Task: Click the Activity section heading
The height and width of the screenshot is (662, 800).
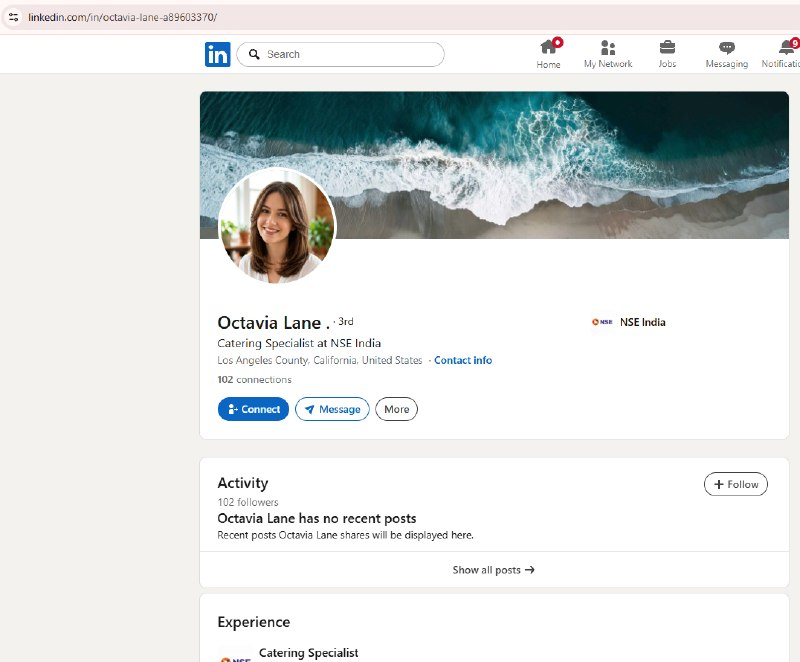Action: [x=242, y=483]
